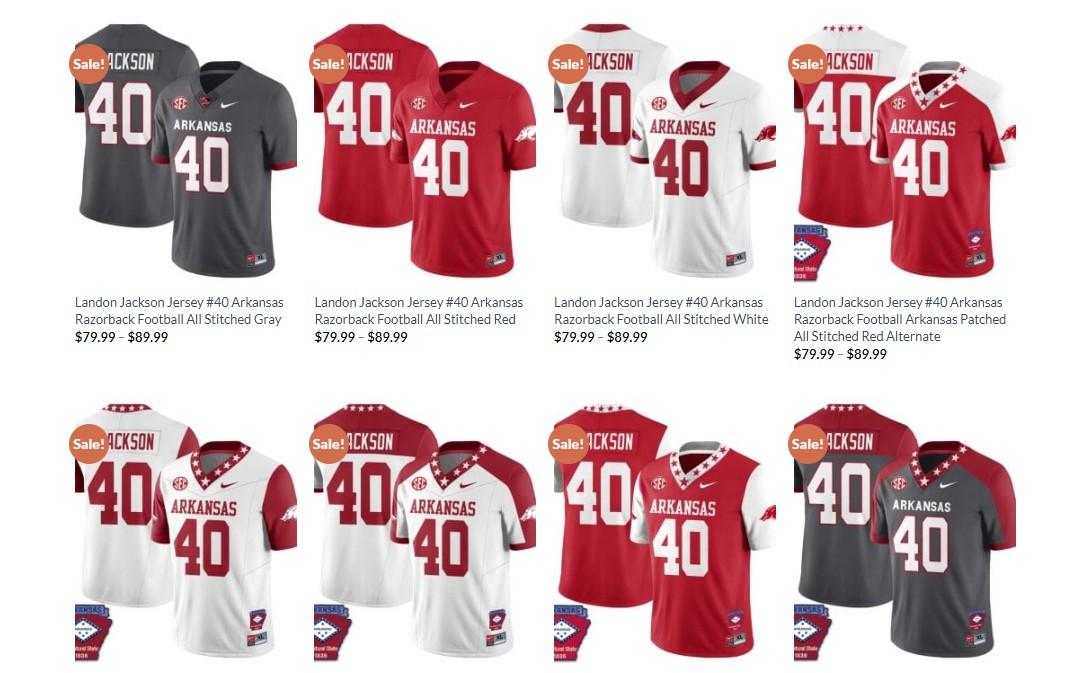Click Sale badge on Red Alternate jersey
Screen dimensions: 1076x673
(x=808, y=64)
